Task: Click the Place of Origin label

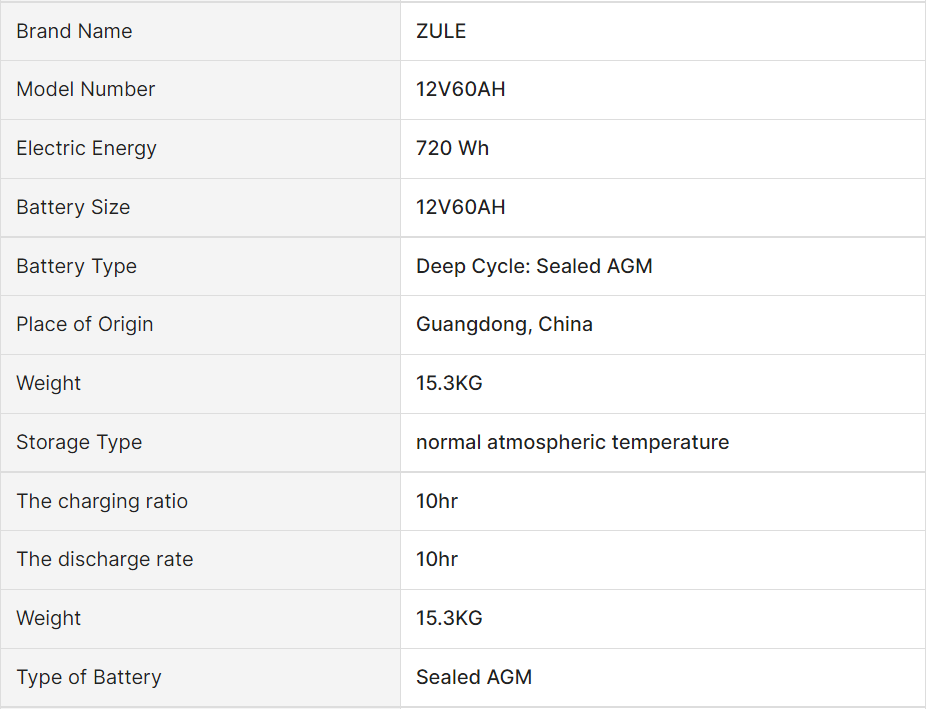Action: (85, 324)
